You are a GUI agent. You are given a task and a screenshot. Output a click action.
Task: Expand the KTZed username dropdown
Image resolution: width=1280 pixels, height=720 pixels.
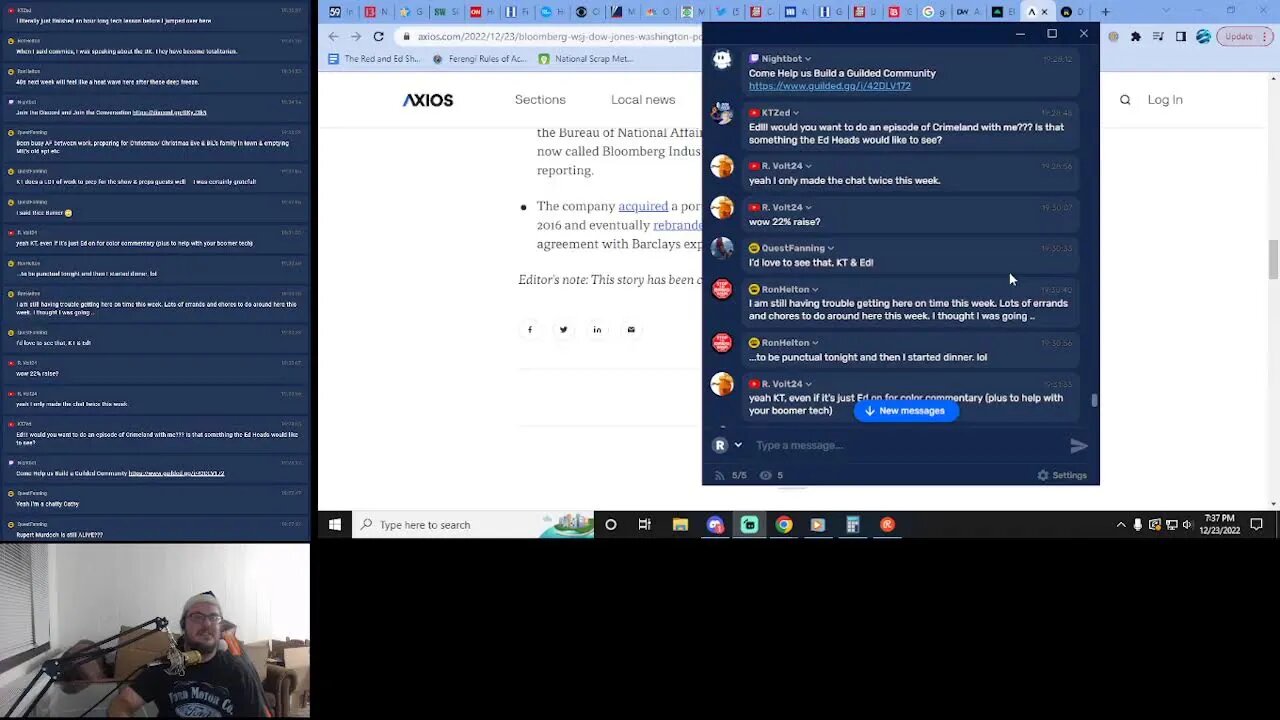[x=796, y=113]
